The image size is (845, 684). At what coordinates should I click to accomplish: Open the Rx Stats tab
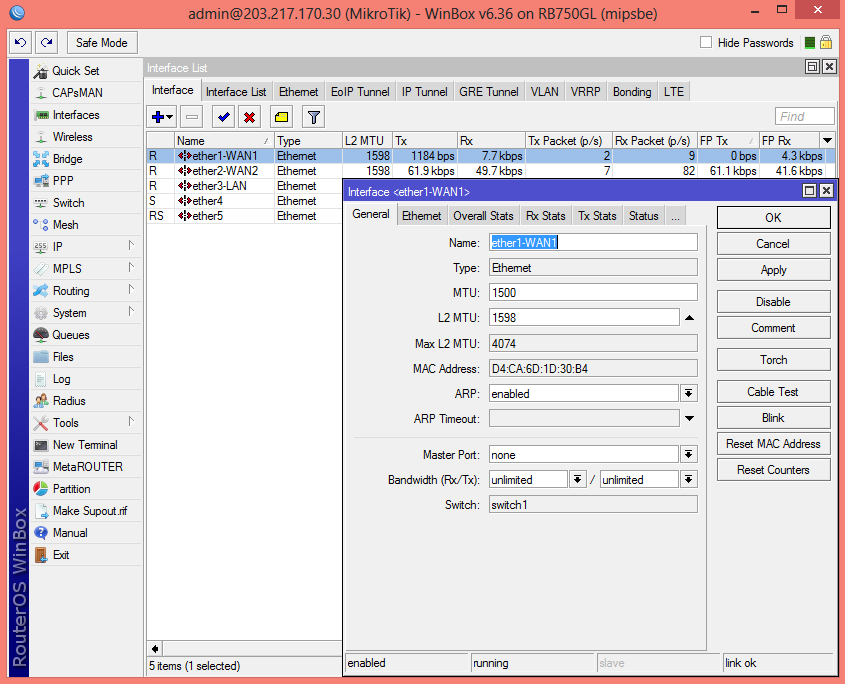pos(546,216)
